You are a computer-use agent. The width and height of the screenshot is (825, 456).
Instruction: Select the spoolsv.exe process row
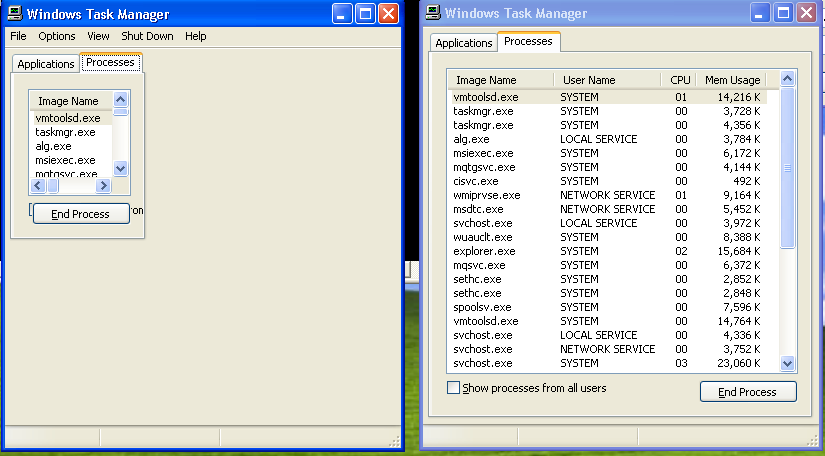tap(608, 307)
